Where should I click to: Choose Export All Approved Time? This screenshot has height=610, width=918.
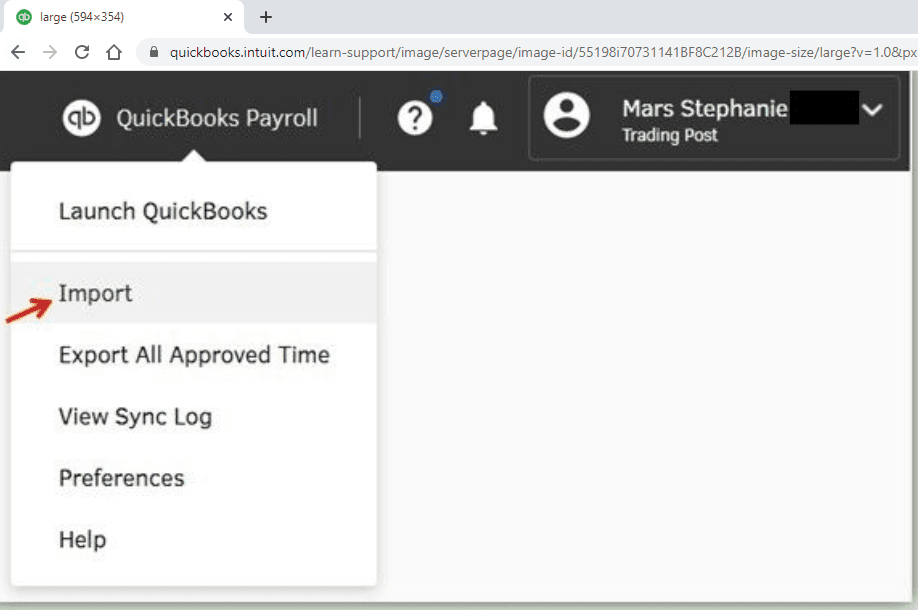pos(194,355)
